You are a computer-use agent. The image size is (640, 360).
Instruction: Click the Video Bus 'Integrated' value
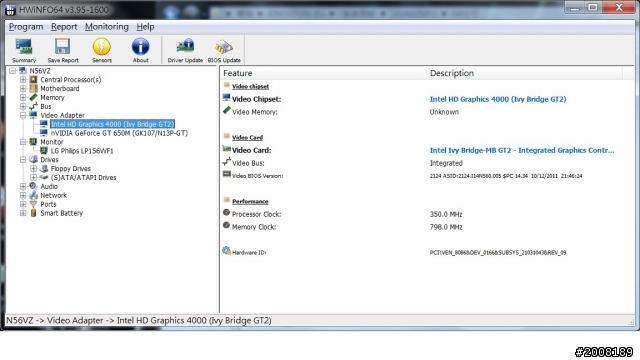[x=446, y=163]
